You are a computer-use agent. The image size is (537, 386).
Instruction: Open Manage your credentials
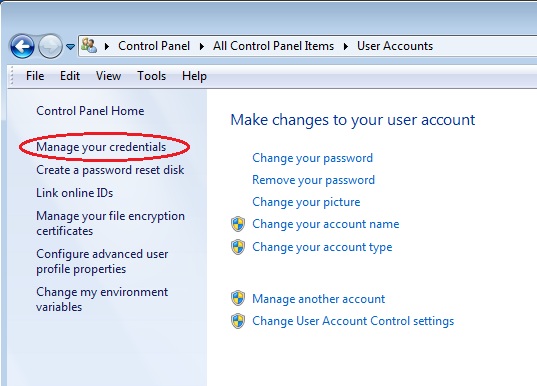point(101,147)
